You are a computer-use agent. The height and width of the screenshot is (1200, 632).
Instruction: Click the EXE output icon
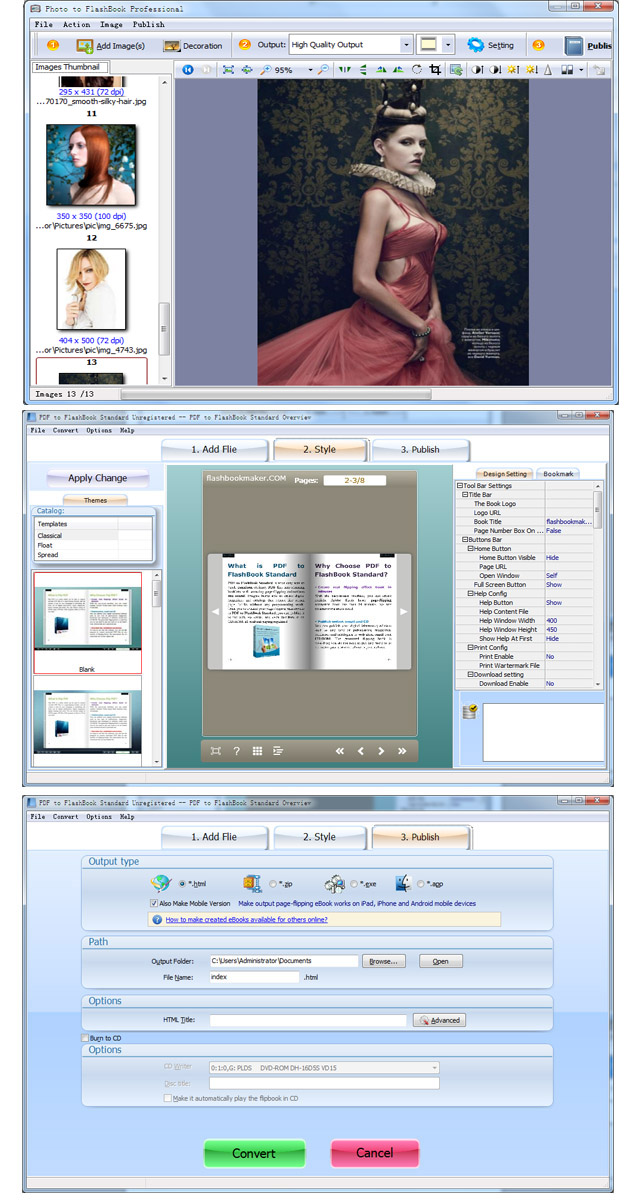[335, 883]
